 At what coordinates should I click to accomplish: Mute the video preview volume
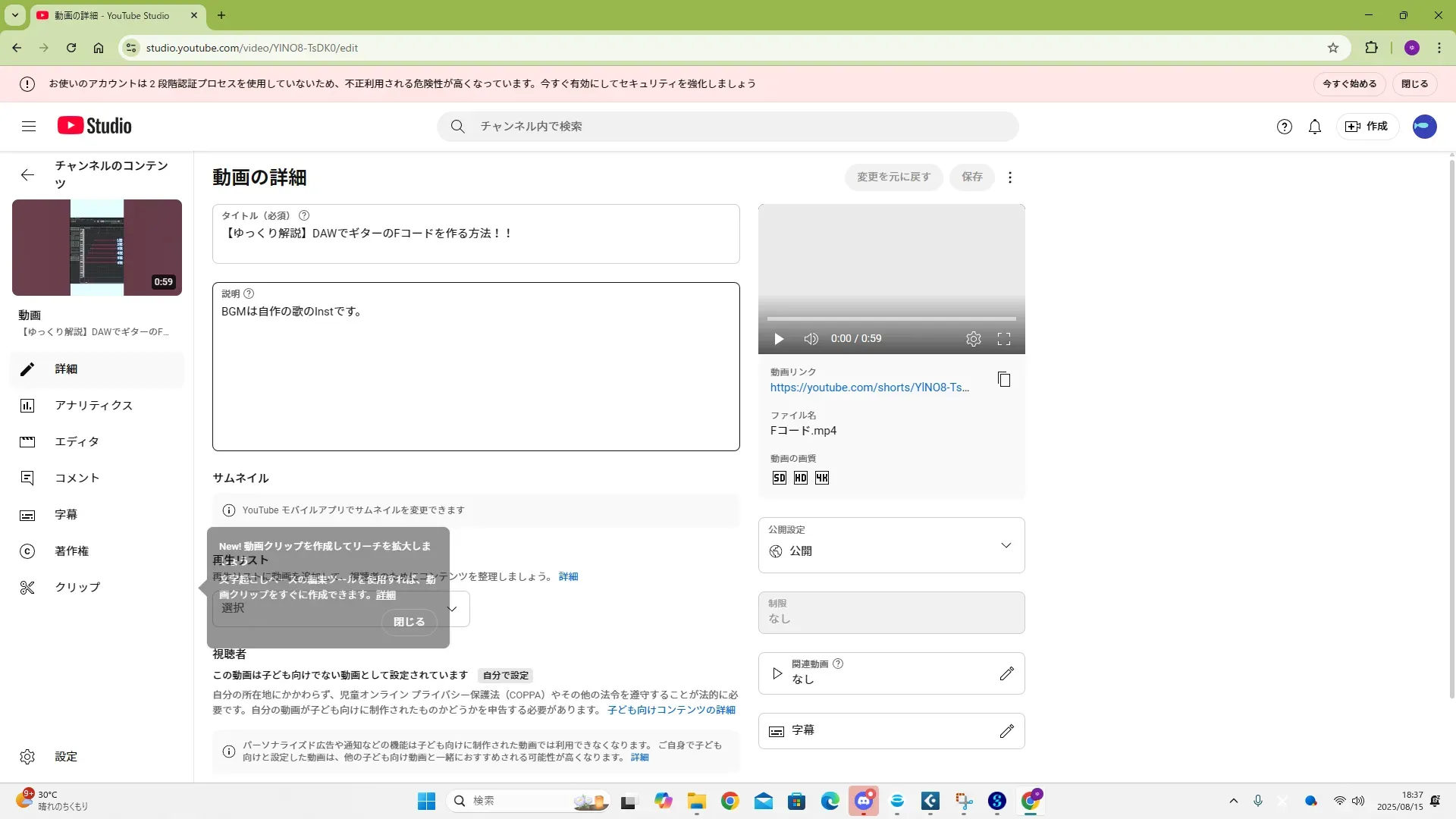pyautogui.click(x=811, y=339)
